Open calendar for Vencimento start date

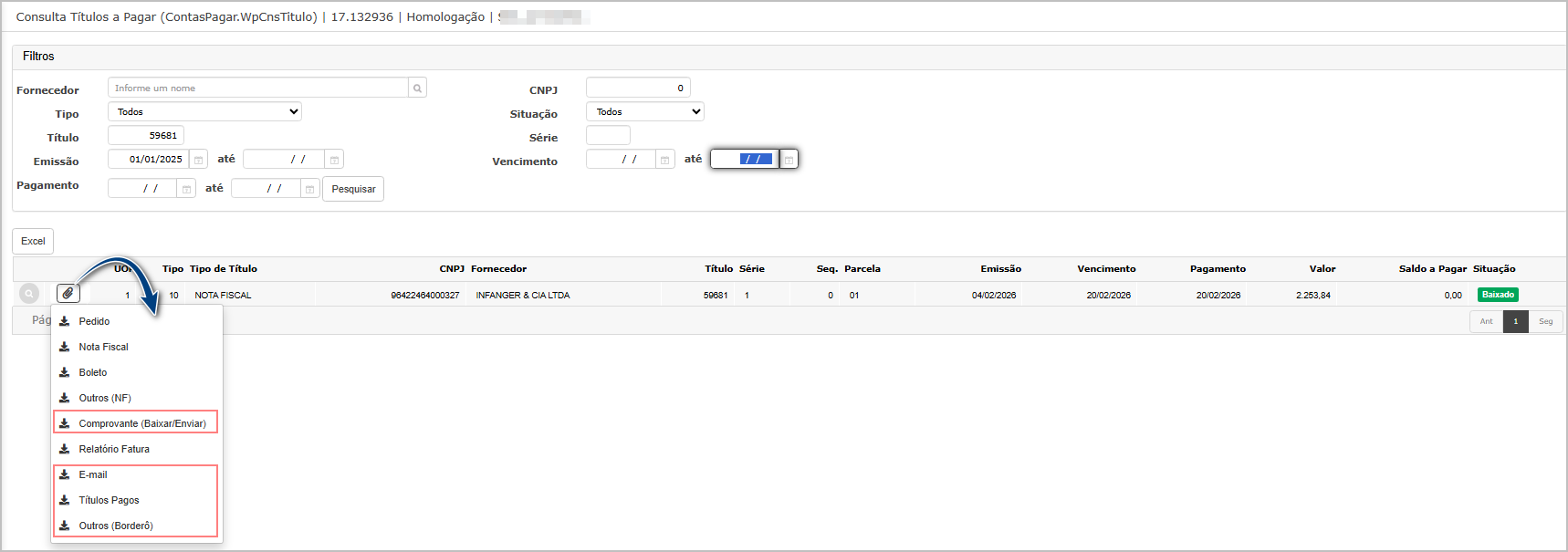[664, 160]
